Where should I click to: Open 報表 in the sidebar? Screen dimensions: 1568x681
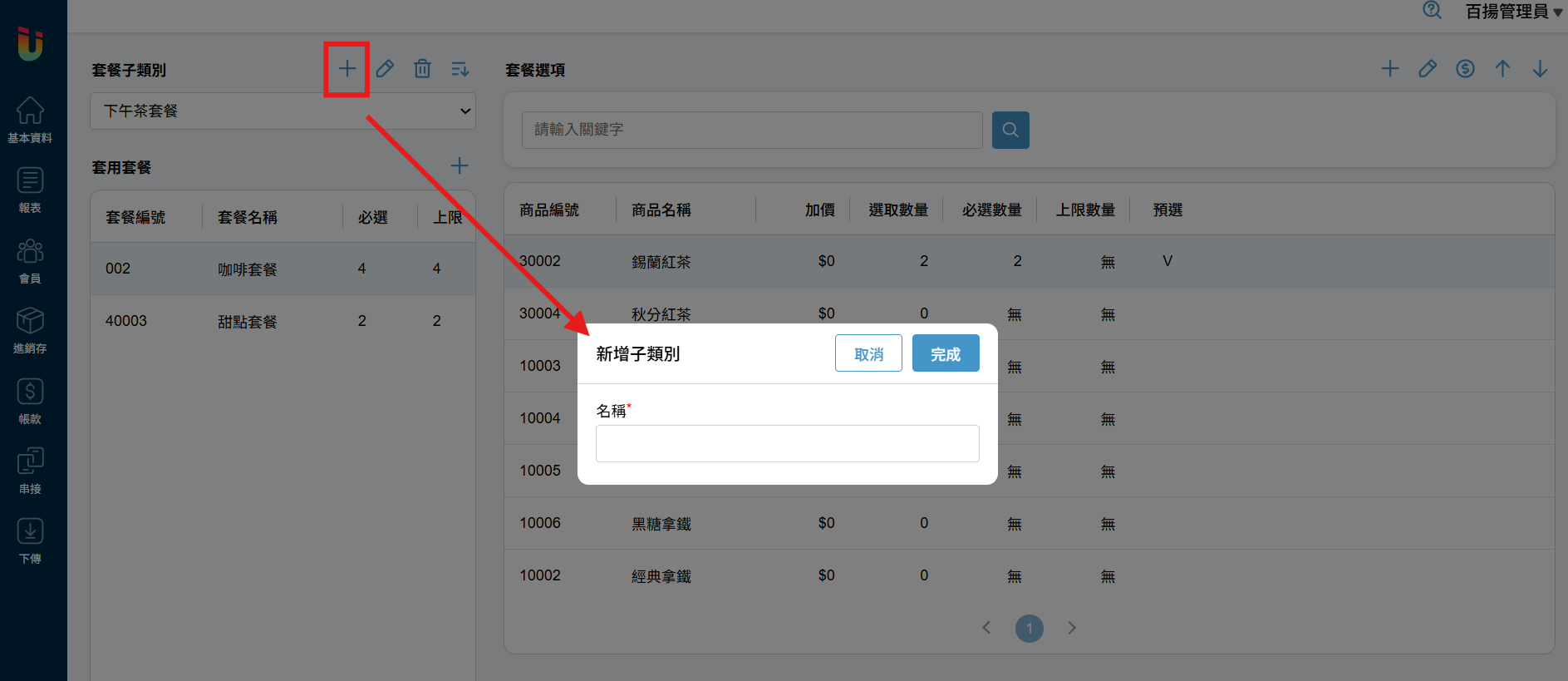pyautogui.click(x=30, y=190)
